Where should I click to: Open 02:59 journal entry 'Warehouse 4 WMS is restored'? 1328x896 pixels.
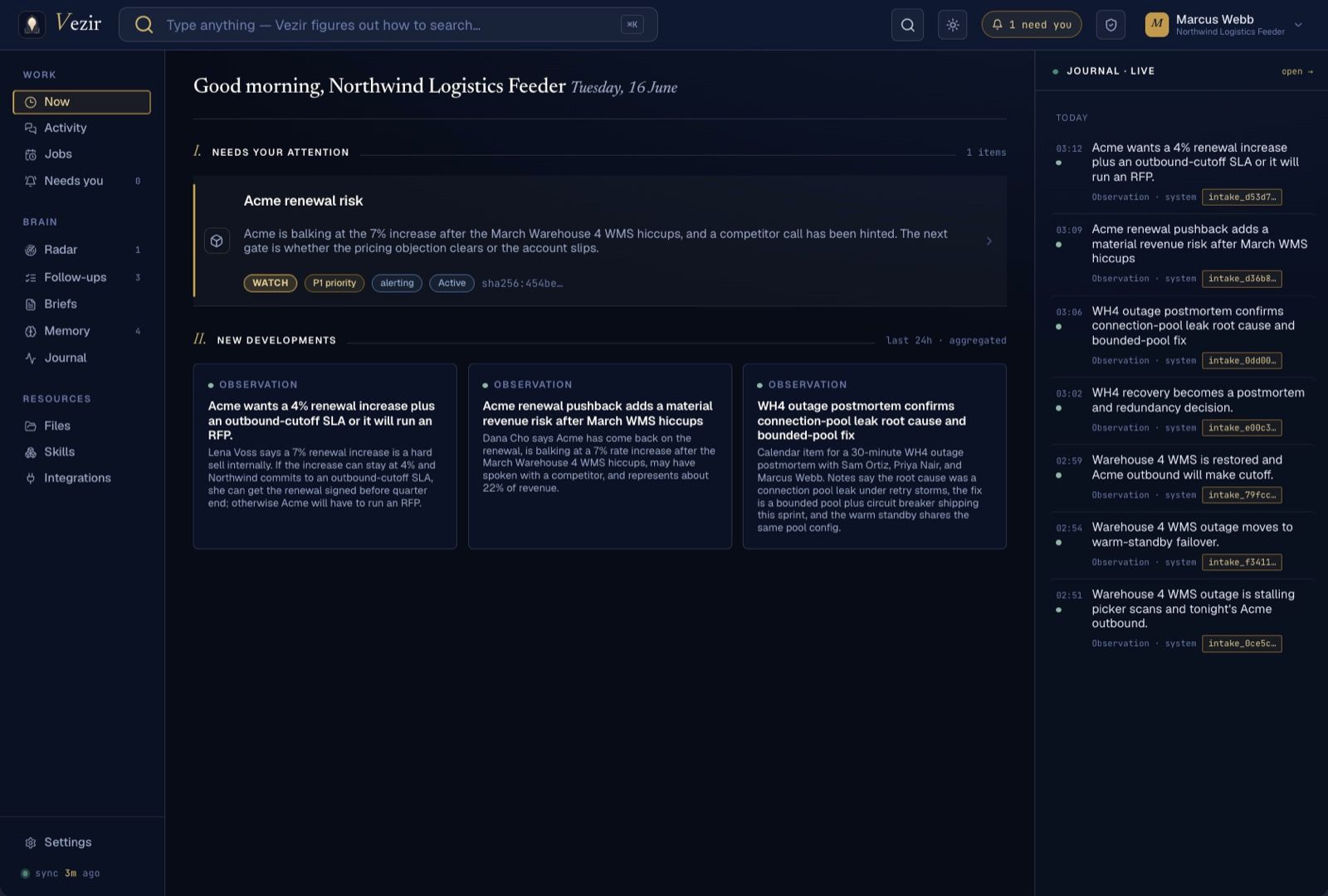click(1183, 477)
